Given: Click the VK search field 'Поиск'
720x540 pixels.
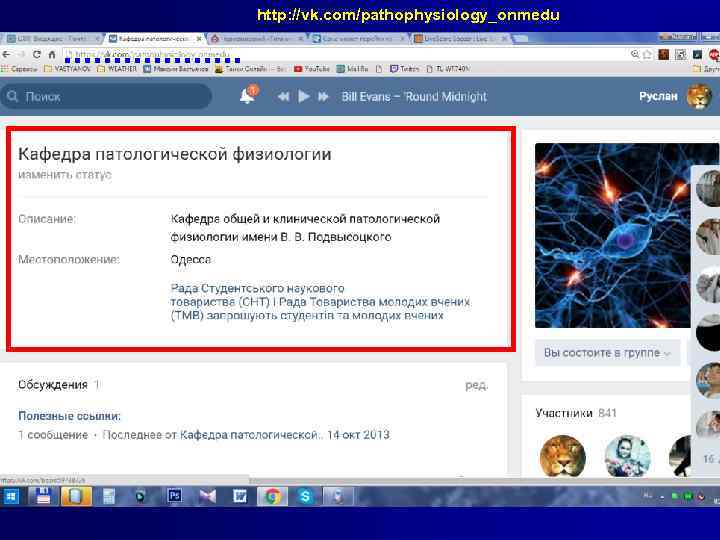Looking at the screenshot, I should pyautogui.click(x=107, y=96).
